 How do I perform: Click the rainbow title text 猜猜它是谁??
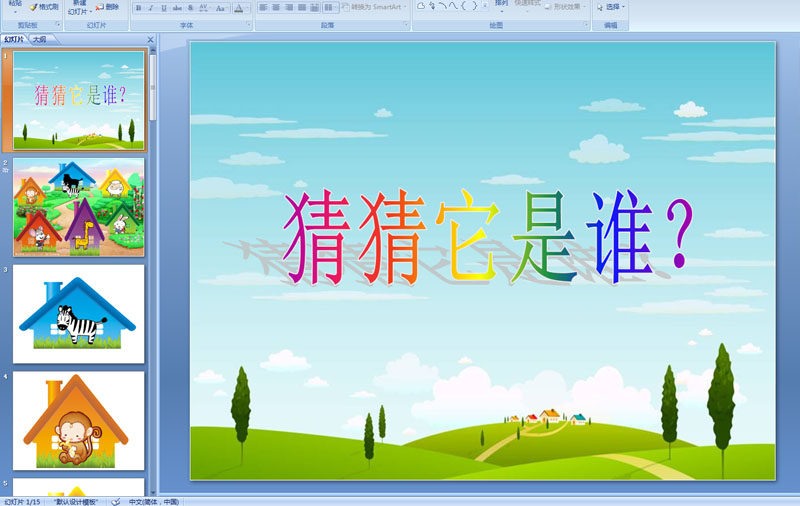[488, 237]
